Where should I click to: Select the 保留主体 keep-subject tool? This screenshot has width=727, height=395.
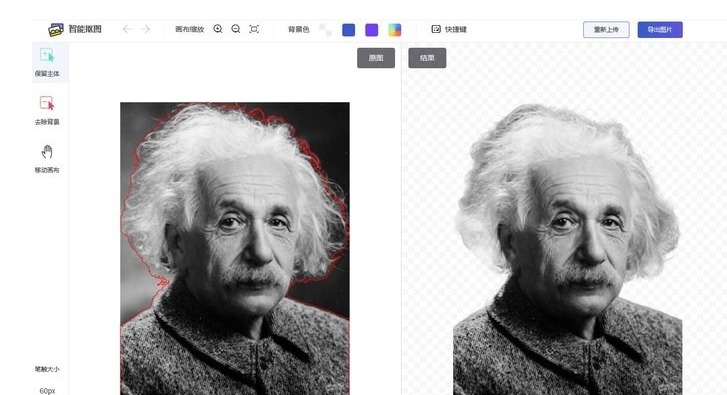click(x=47, y=62)
